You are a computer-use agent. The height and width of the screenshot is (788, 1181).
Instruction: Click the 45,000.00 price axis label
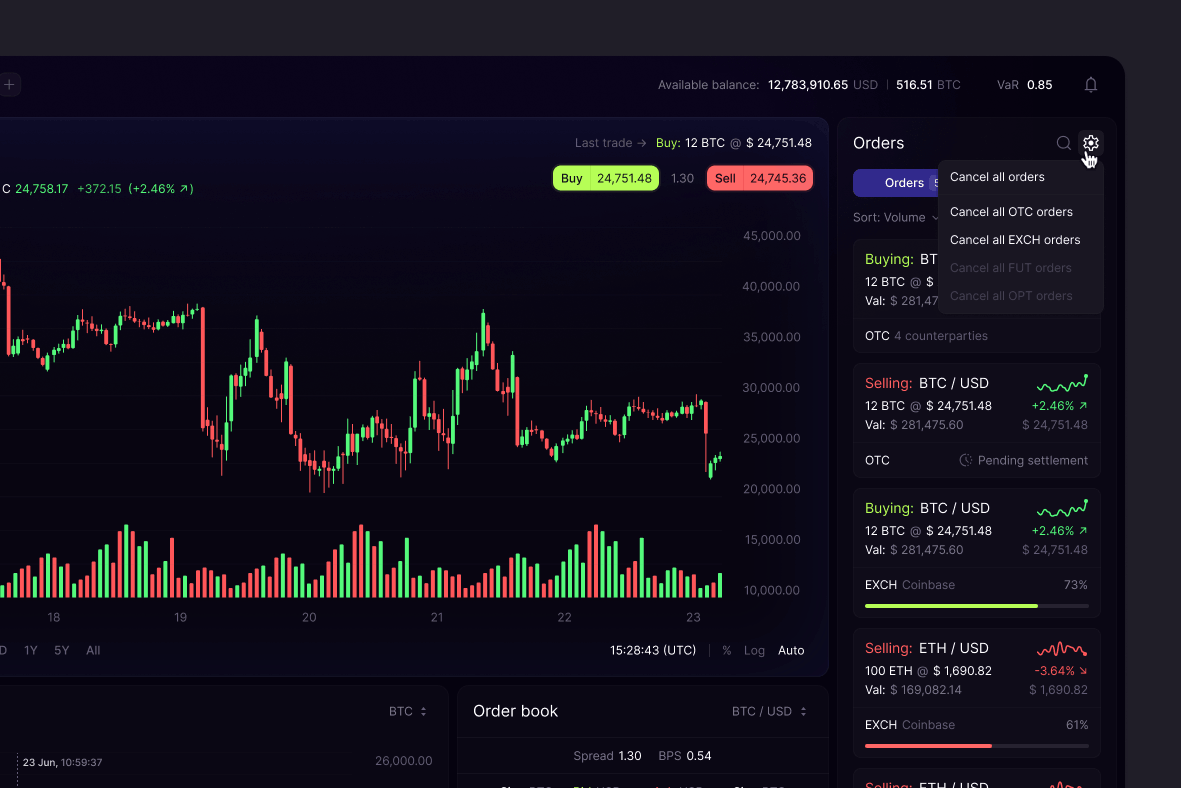tap(771, 236)
